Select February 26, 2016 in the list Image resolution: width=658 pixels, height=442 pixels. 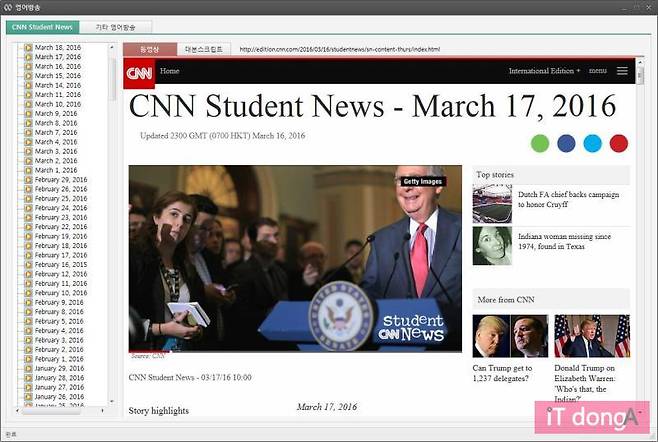[x=61, y=189]
